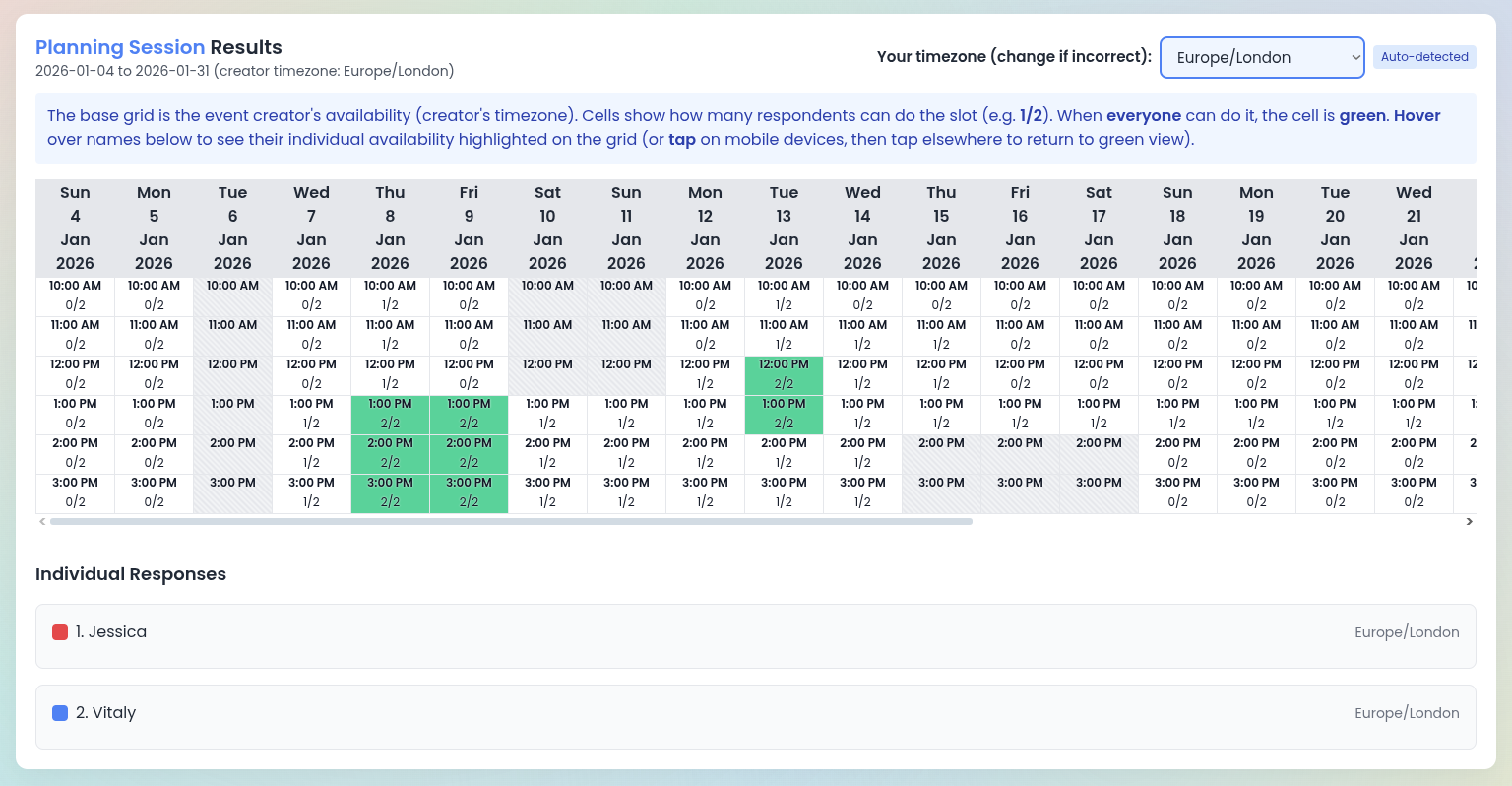Click the 10:00 AM 1/2 cell on Thu 8
This screenshot has height=786, width=1512.
[x=390, y=296]
